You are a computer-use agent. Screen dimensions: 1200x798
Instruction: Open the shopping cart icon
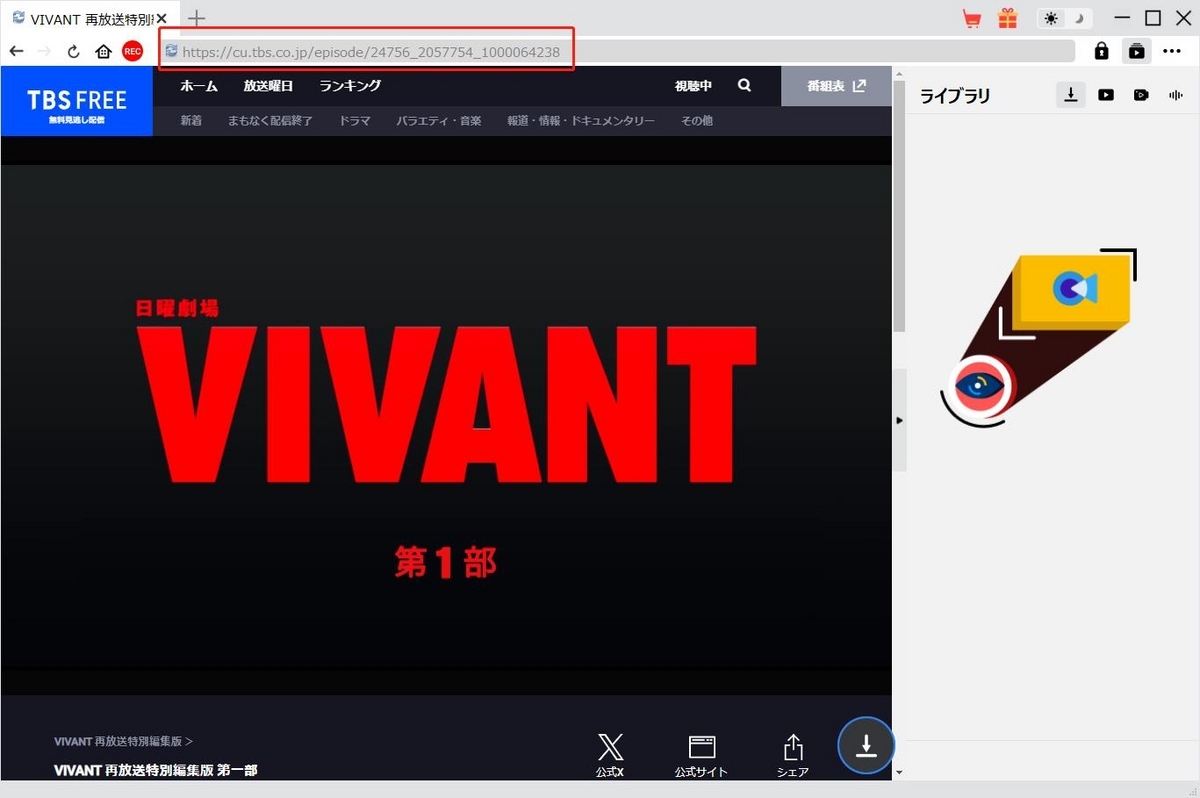971,18
